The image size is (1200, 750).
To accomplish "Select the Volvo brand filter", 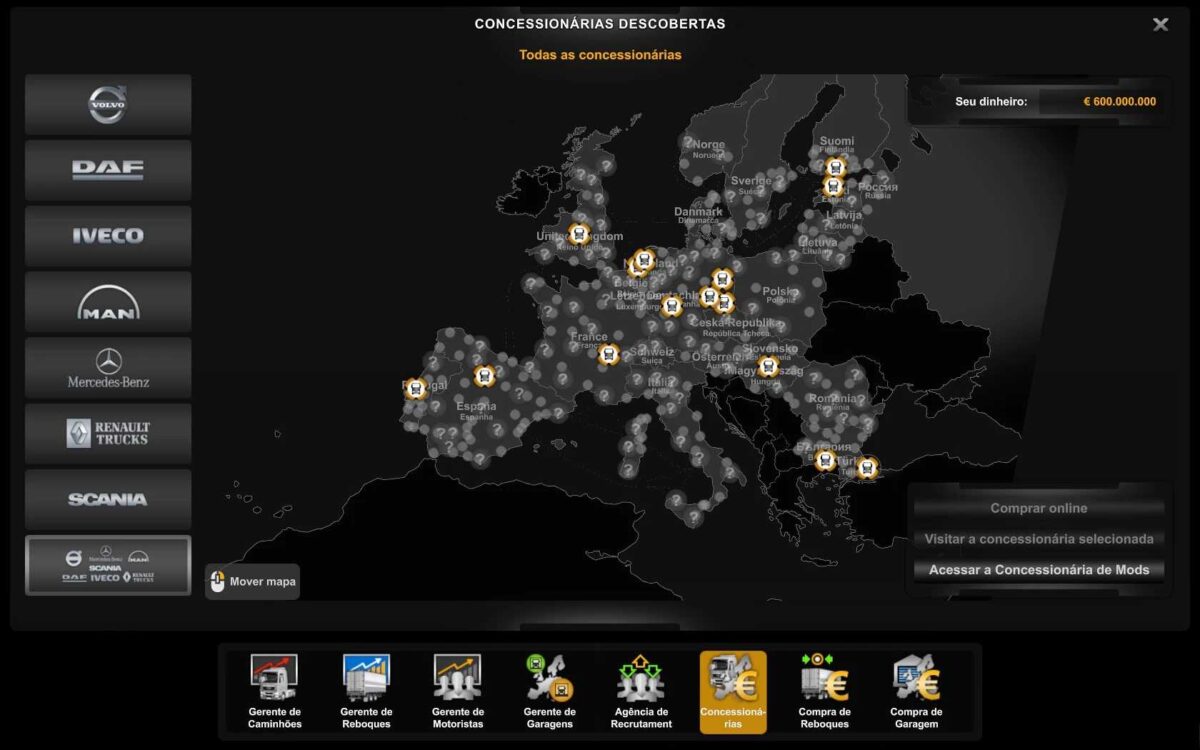I will coord(108,104).
